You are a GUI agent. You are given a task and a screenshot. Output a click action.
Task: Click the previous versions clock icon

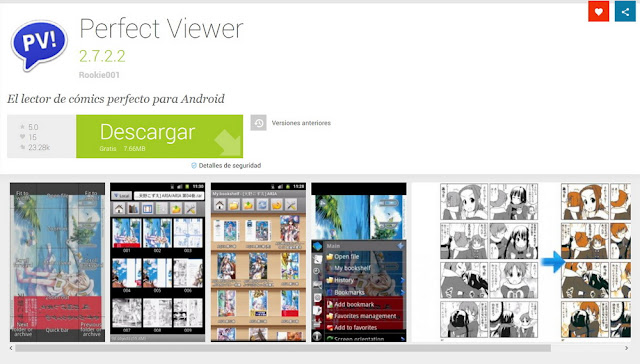click(258, 123)
